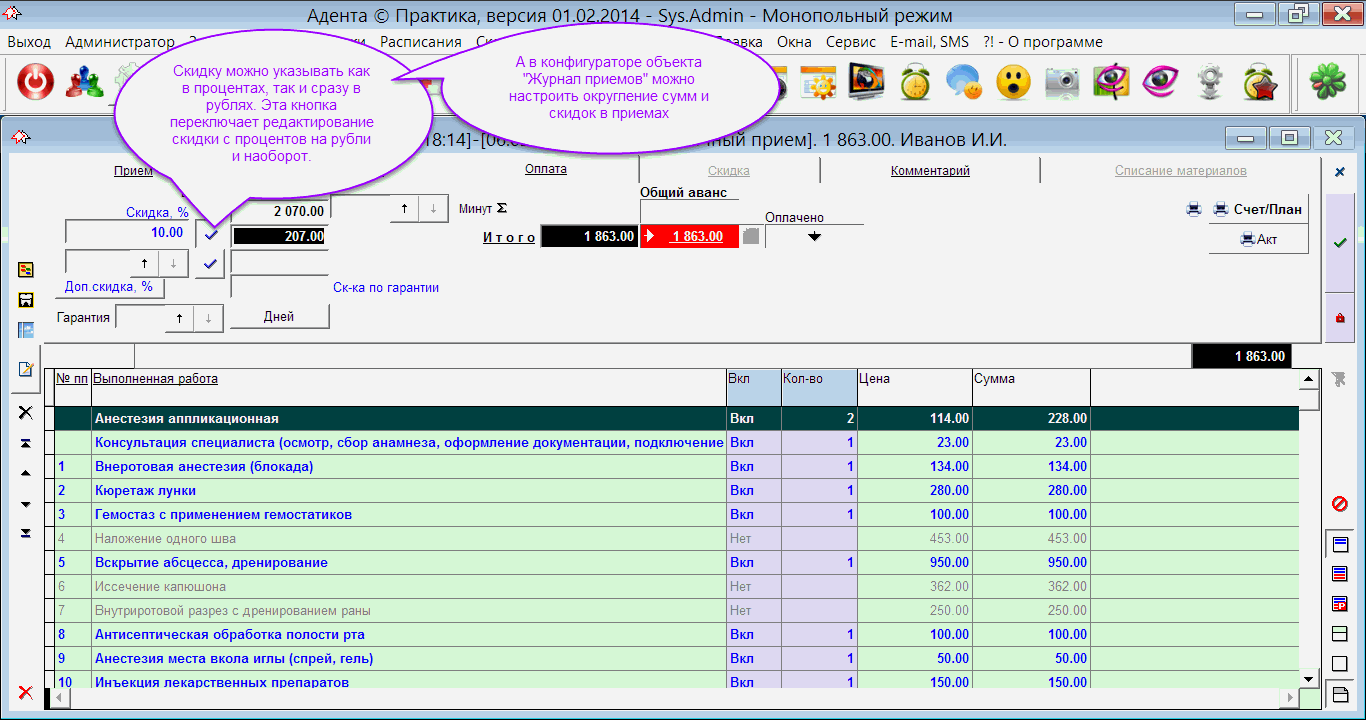
Task: Click the TV monitor toolbar icon
Action: 866,82
